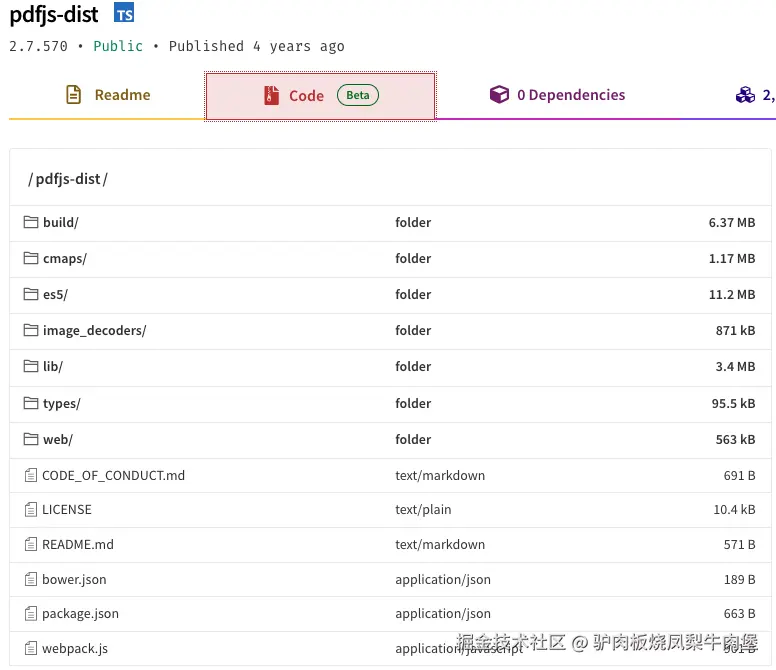Open the README.md file
Screen dimensions: 776x670
coord(78,544)
